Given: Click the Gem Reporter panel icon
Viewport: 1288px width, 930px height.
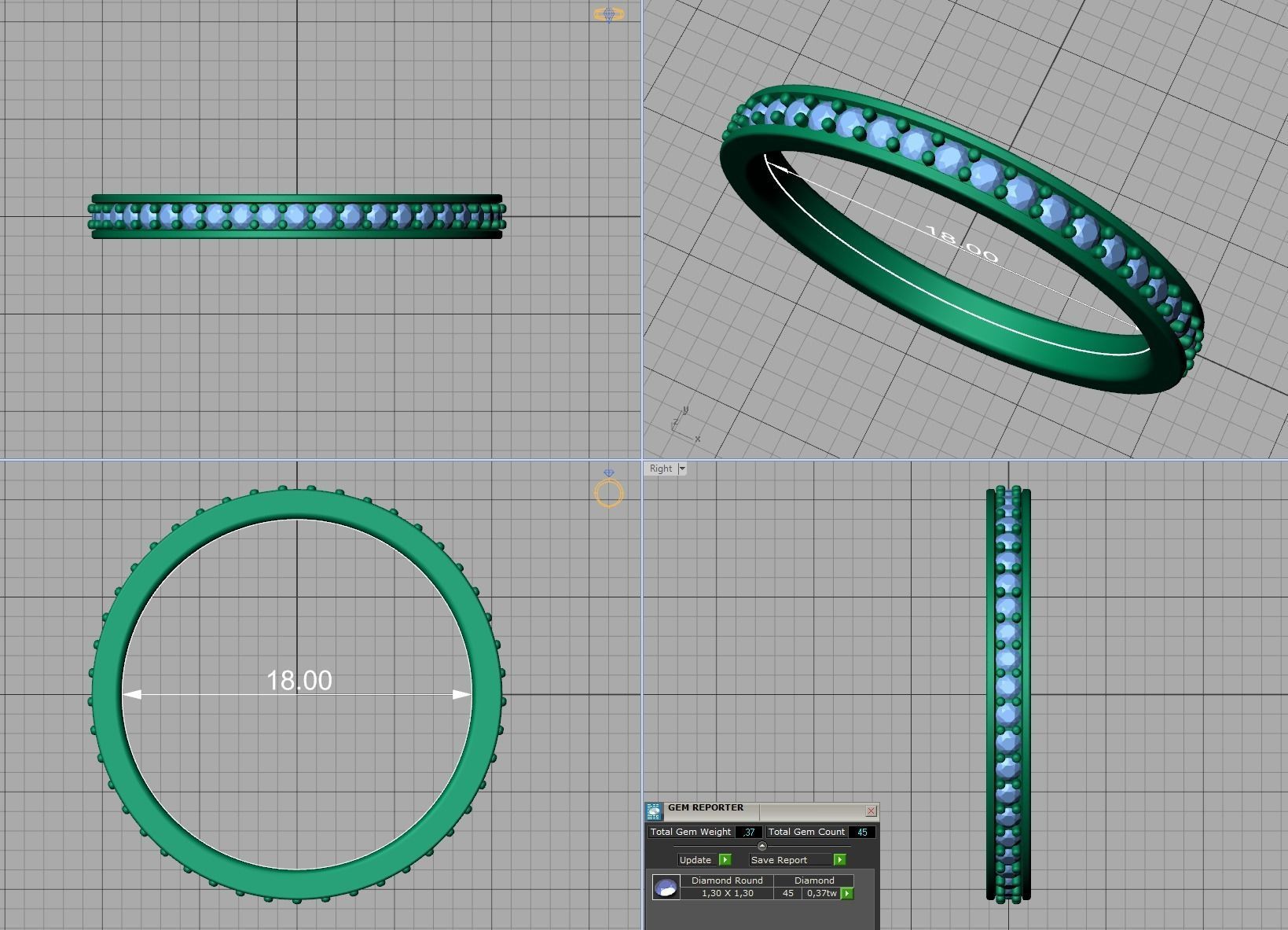Looking at the screenshot, I should pos(654,812).
